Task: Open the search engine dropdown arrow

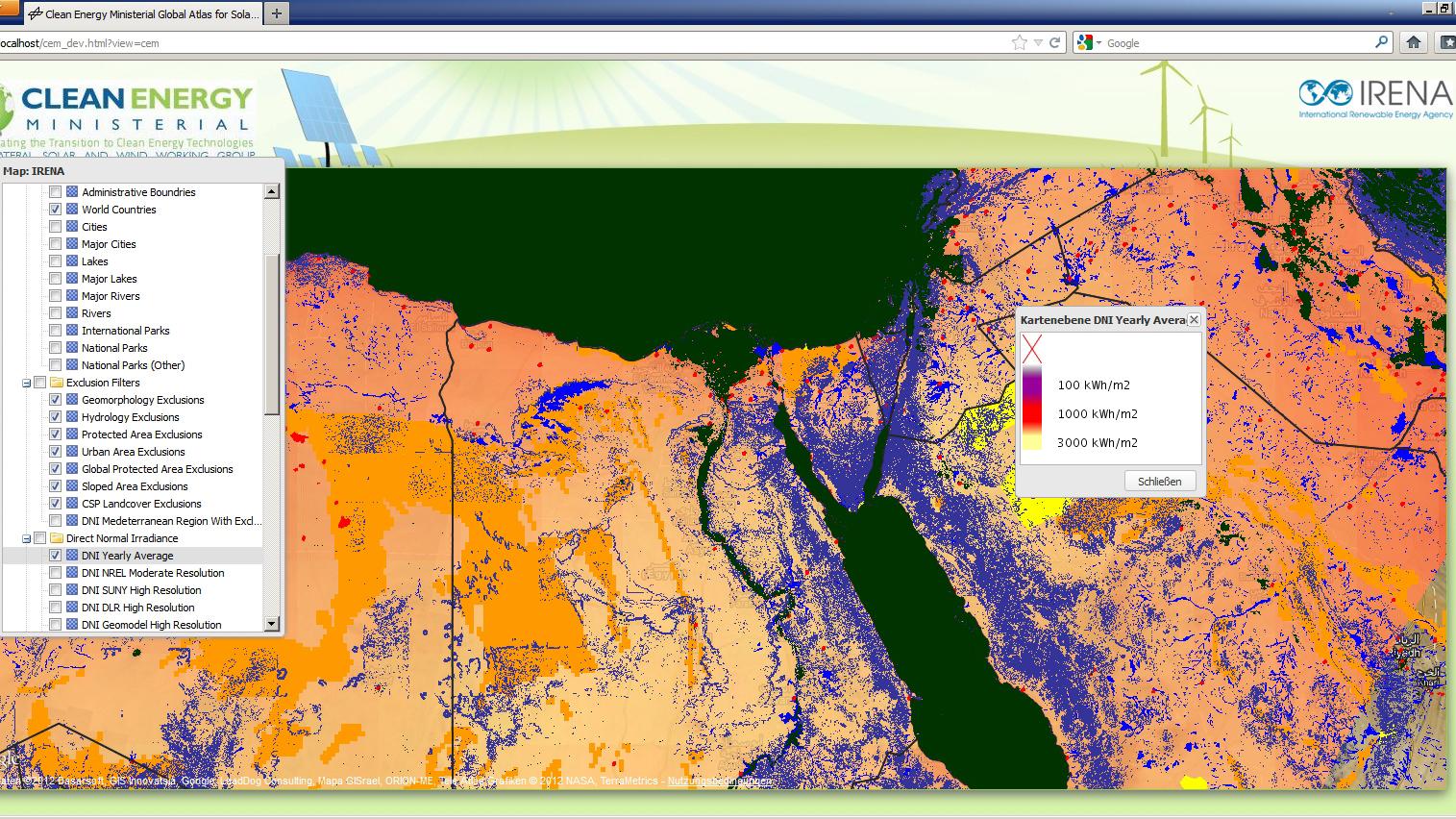Action: (x=1098, y=43)
